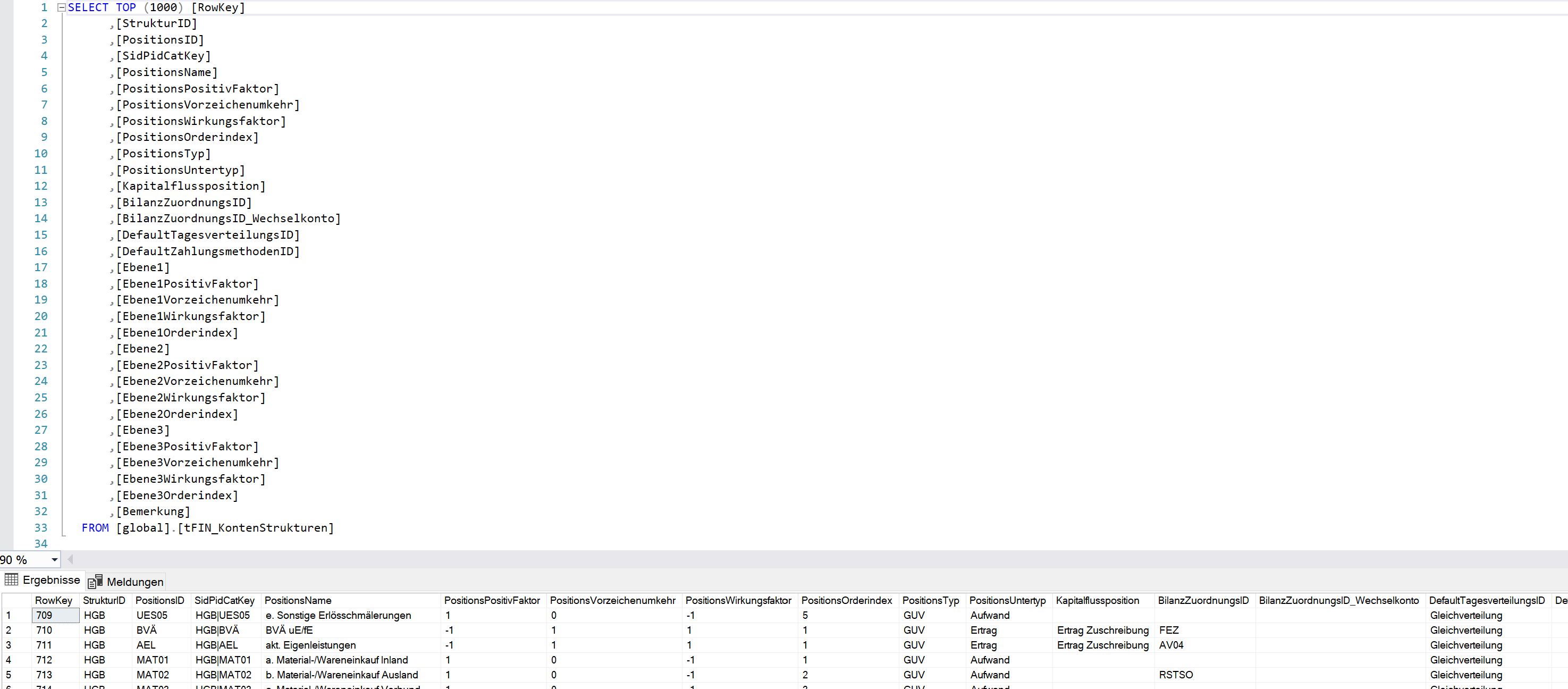Click the line number 17 margin

(41, 267)
